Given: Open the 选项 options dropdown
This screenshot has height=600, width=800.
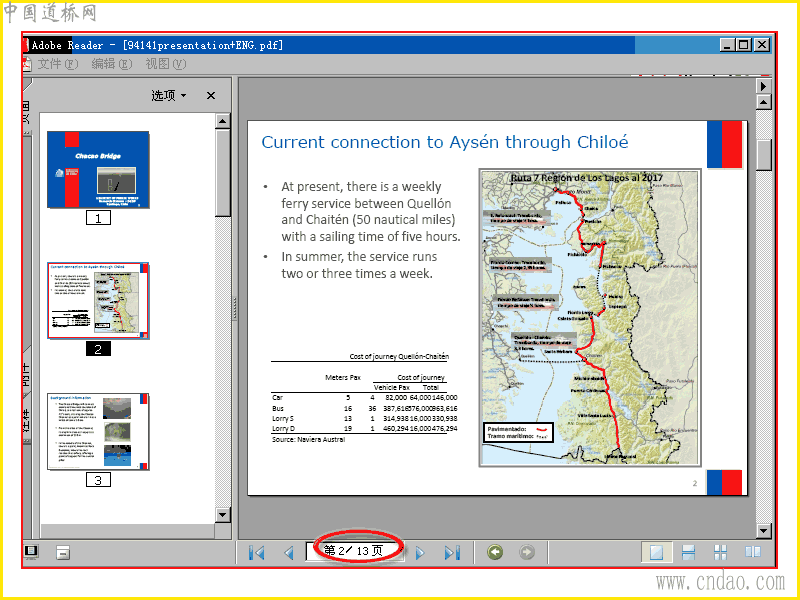Looking at the screenshot, I should [168, 95].
